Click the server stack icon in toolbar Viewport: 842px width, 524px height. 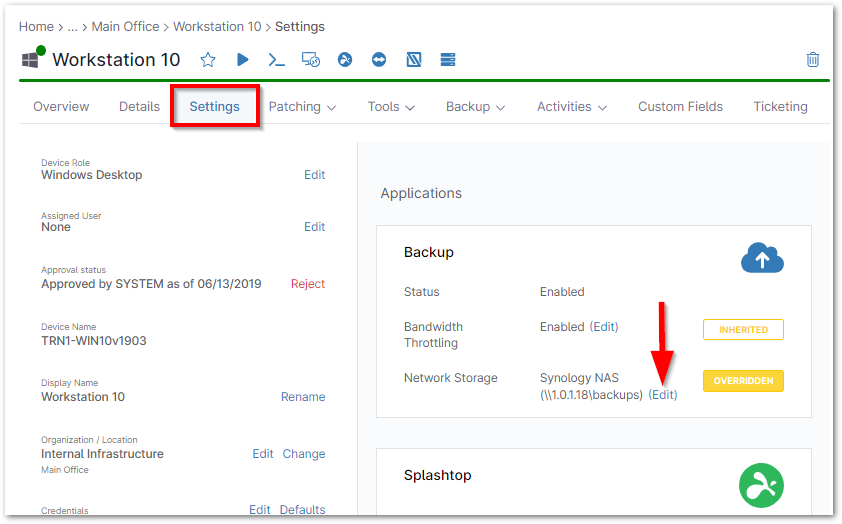(x=448, y=60)
